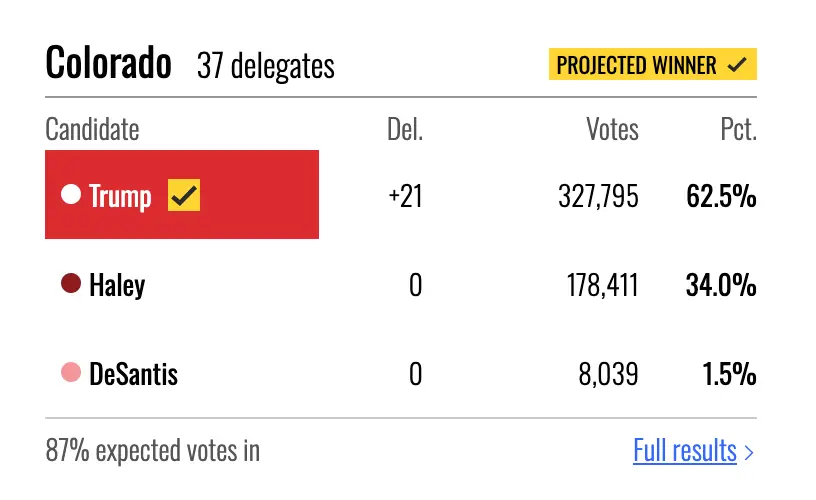Select the Trump candidate name
The height and width of the screenshot is (500, 816).
click(x=120, y=197)
